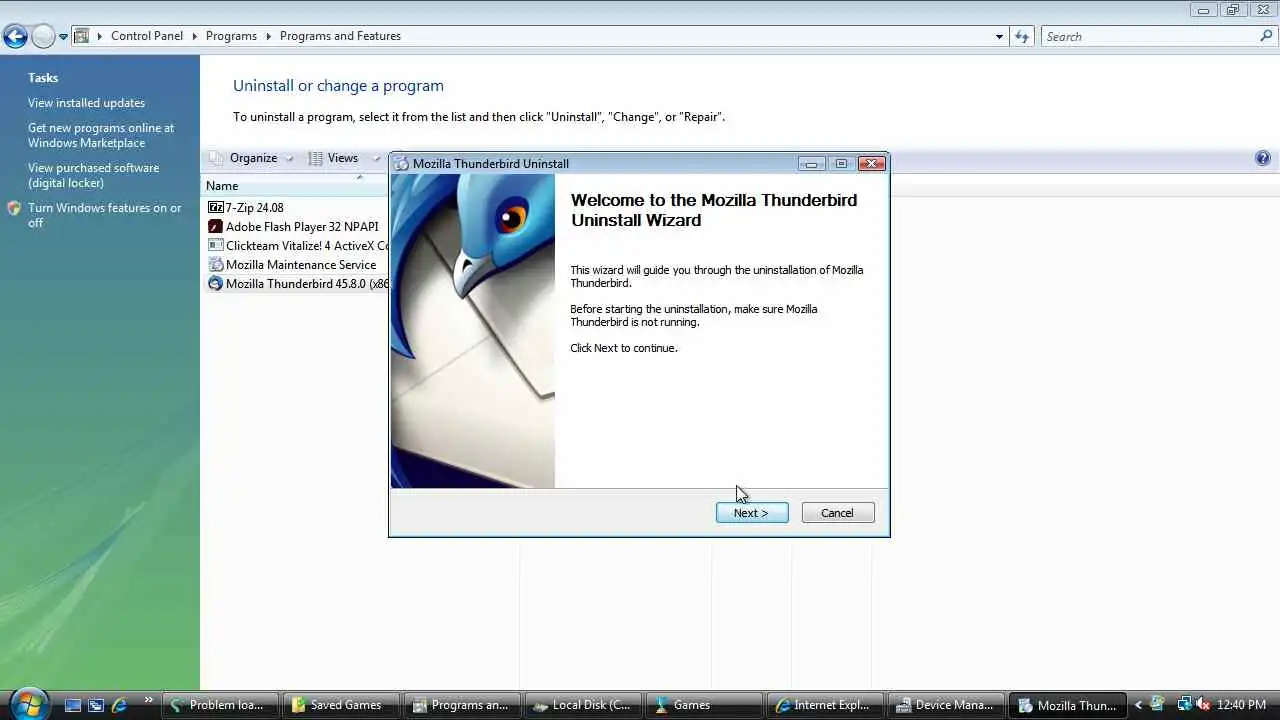Expand the arrow before Control Panel breadcrumb
This screenshot has height=720, width=1280.
99,36
